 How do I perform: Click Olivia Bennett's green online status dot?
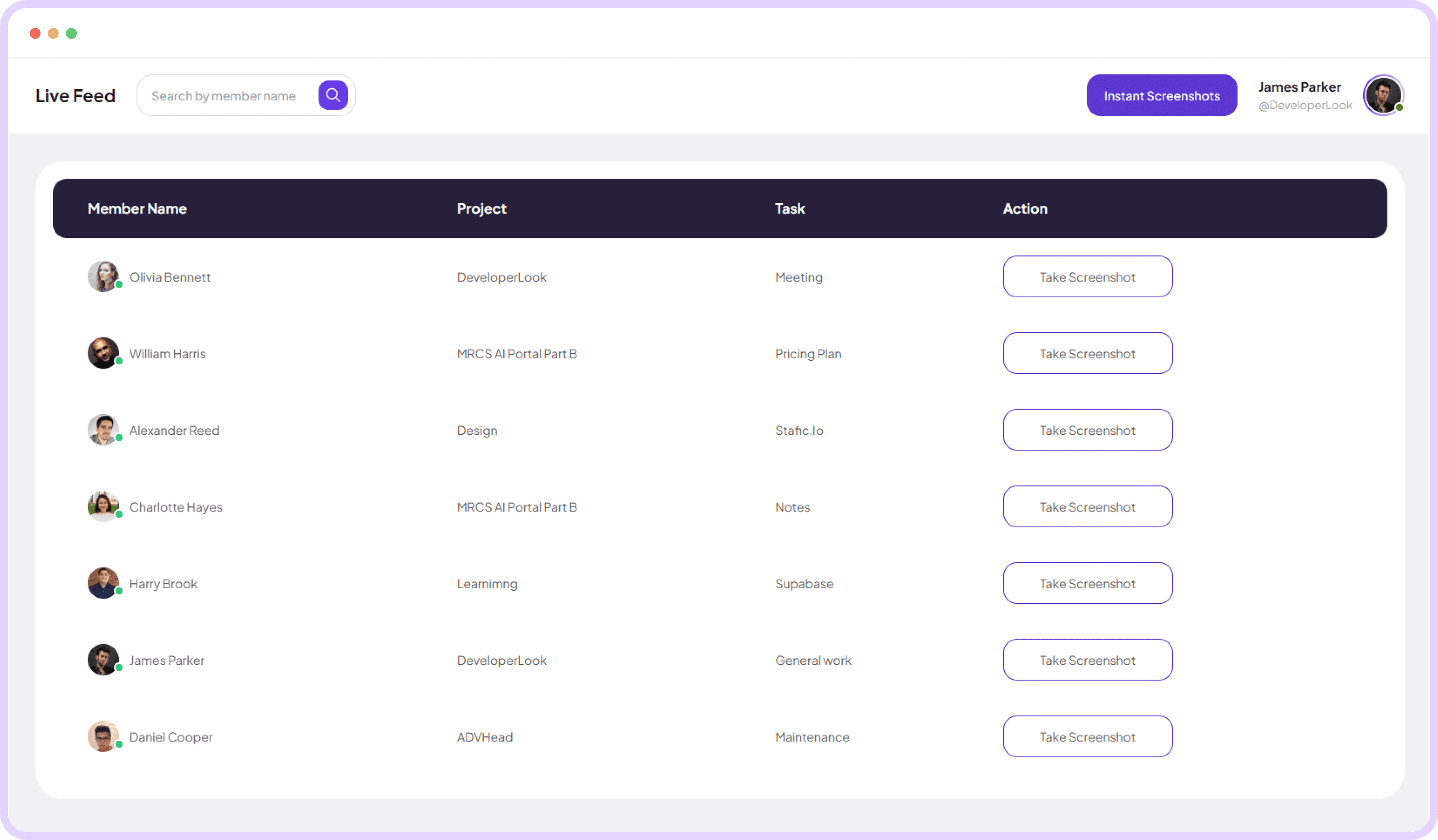tap(119, 286)
